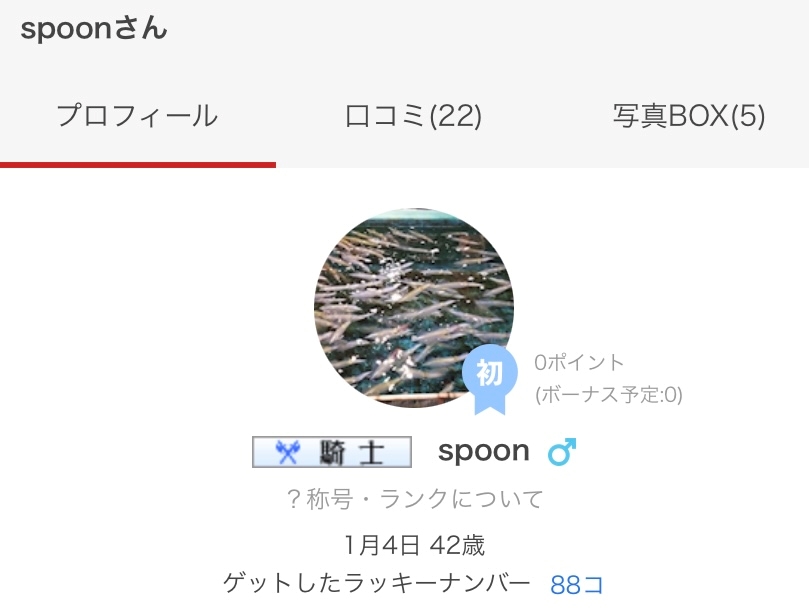Click the (ボーナス予定:0) bonus text
The image size is (809, 612).
pyautogui.click(x=608, y=395)
